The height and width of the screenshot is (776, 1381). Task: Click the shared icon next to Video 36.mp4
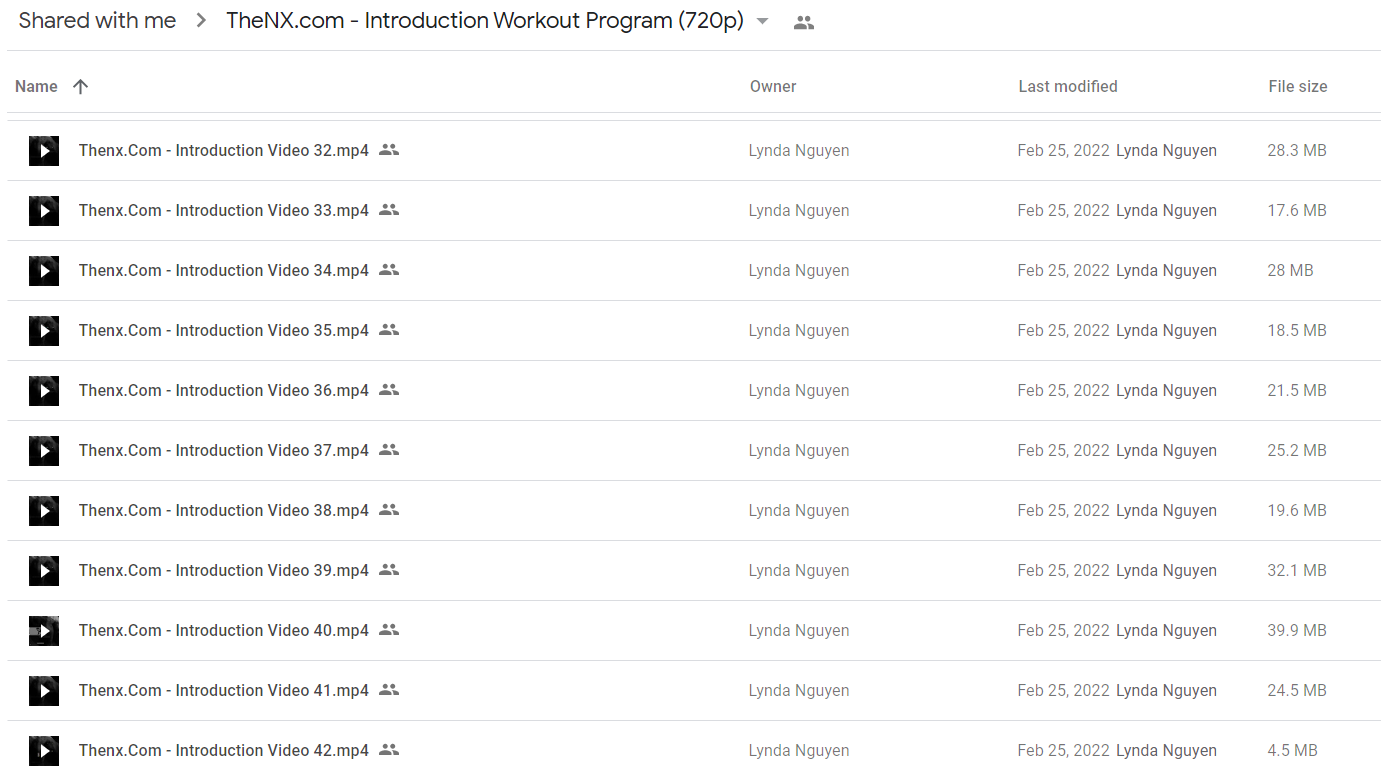coord(389,390)
